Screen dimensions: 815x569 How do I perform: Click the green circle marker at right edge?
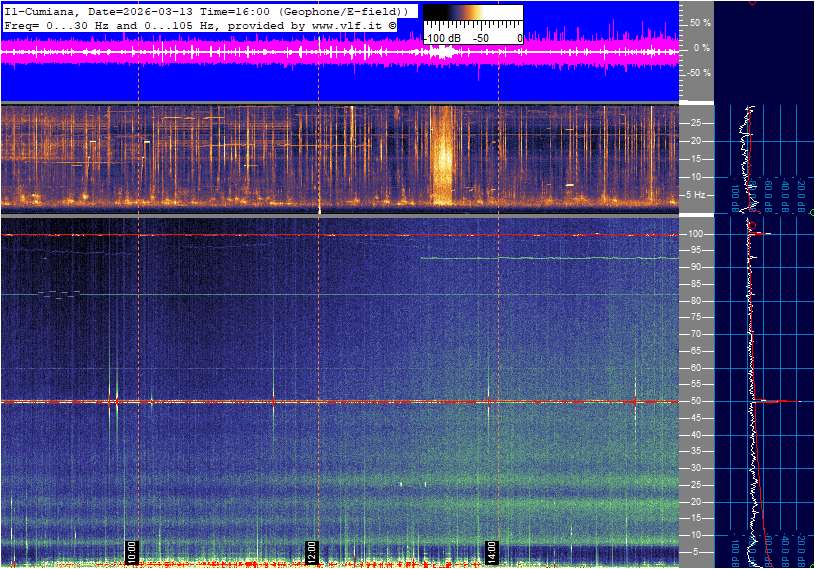(x=811, y=213)
